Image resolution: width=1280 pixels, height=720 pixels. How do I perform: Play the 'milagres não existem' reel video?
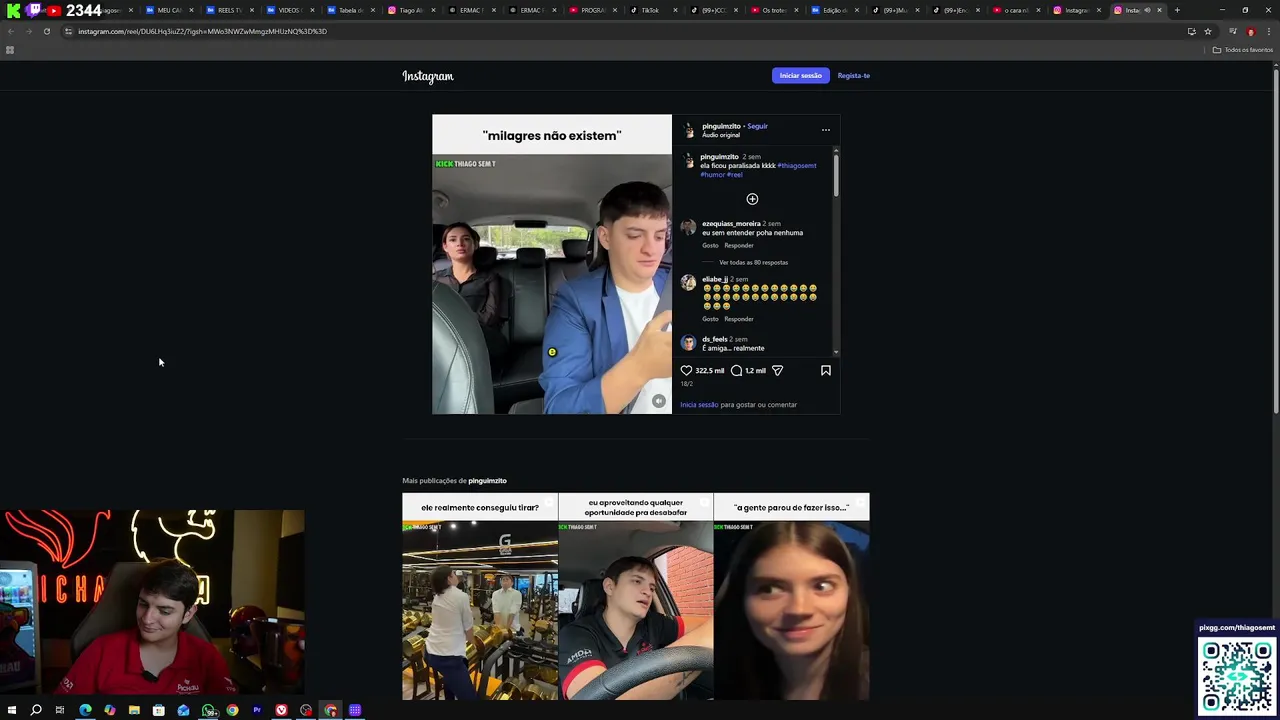click(x=552, y=264)
